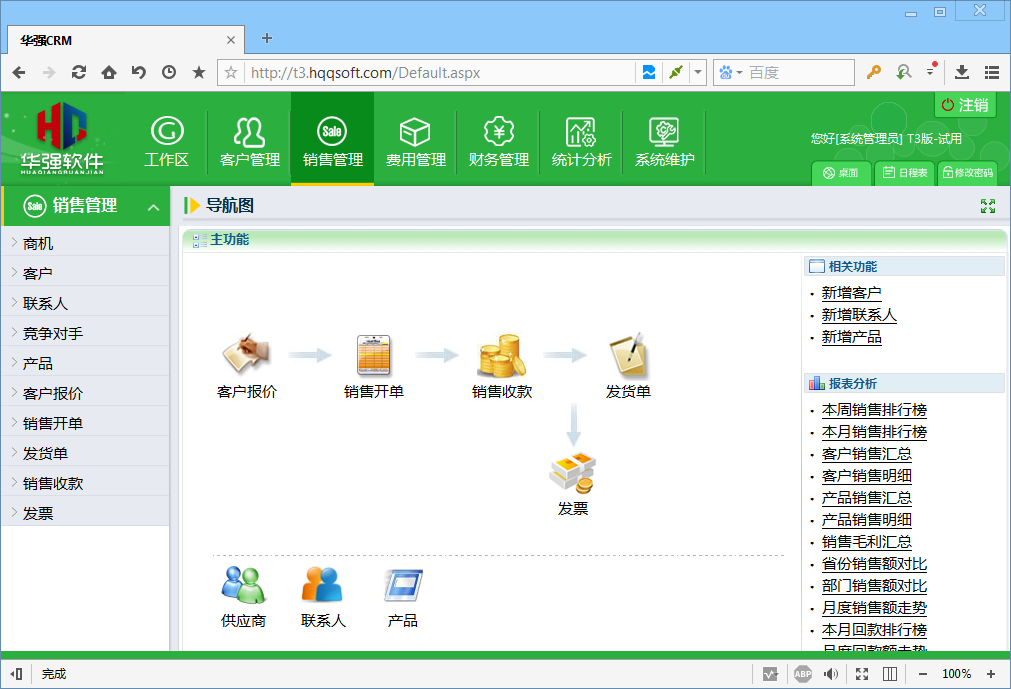Open a new browser tab
Image resolution: width=1011 pixels, height=689 pixels.
[x=266, y=39]
